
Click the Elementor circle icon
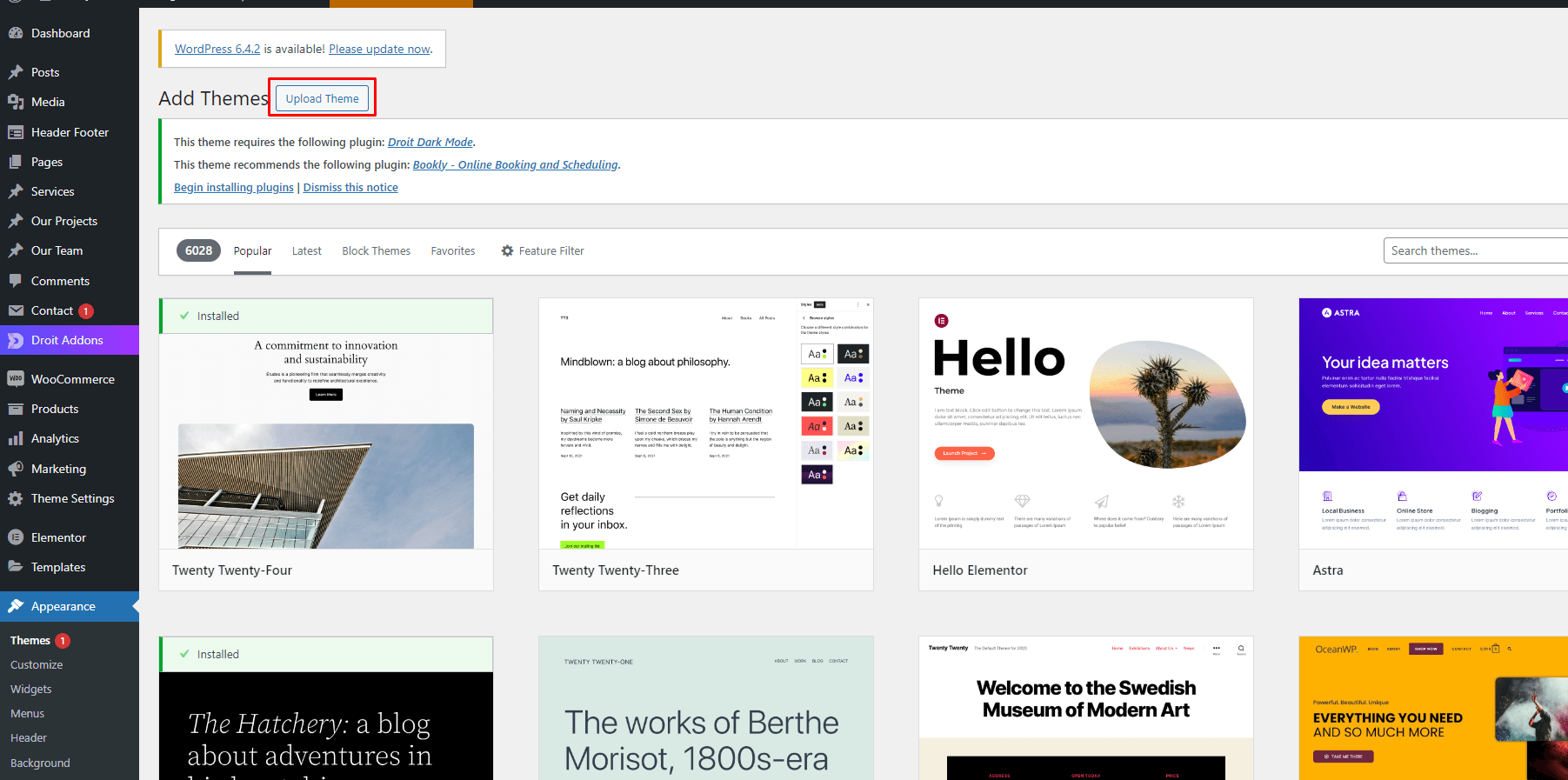16,537
